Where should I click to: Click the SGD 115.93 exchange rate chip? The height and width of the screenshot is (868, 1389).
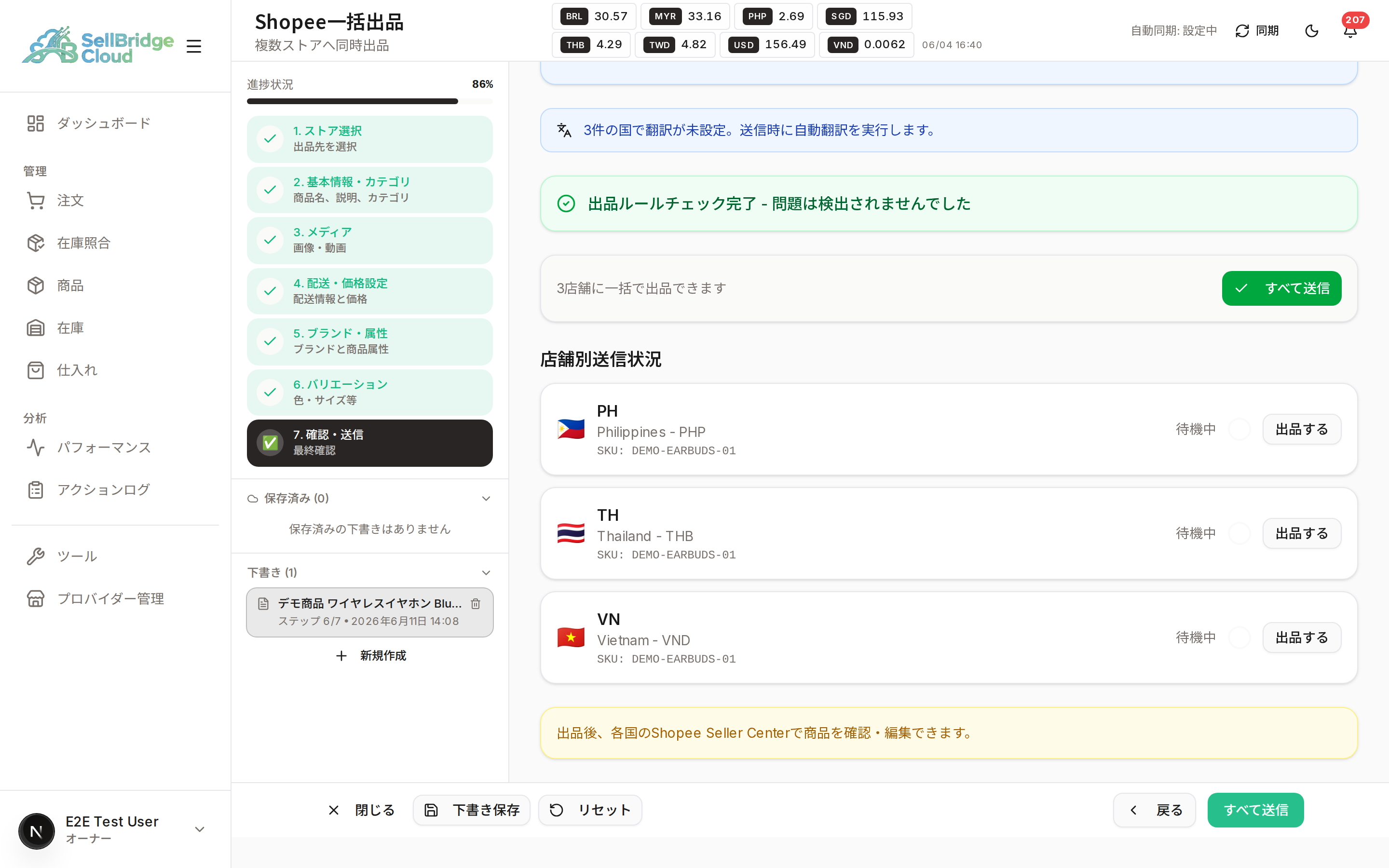click(864, 16)
